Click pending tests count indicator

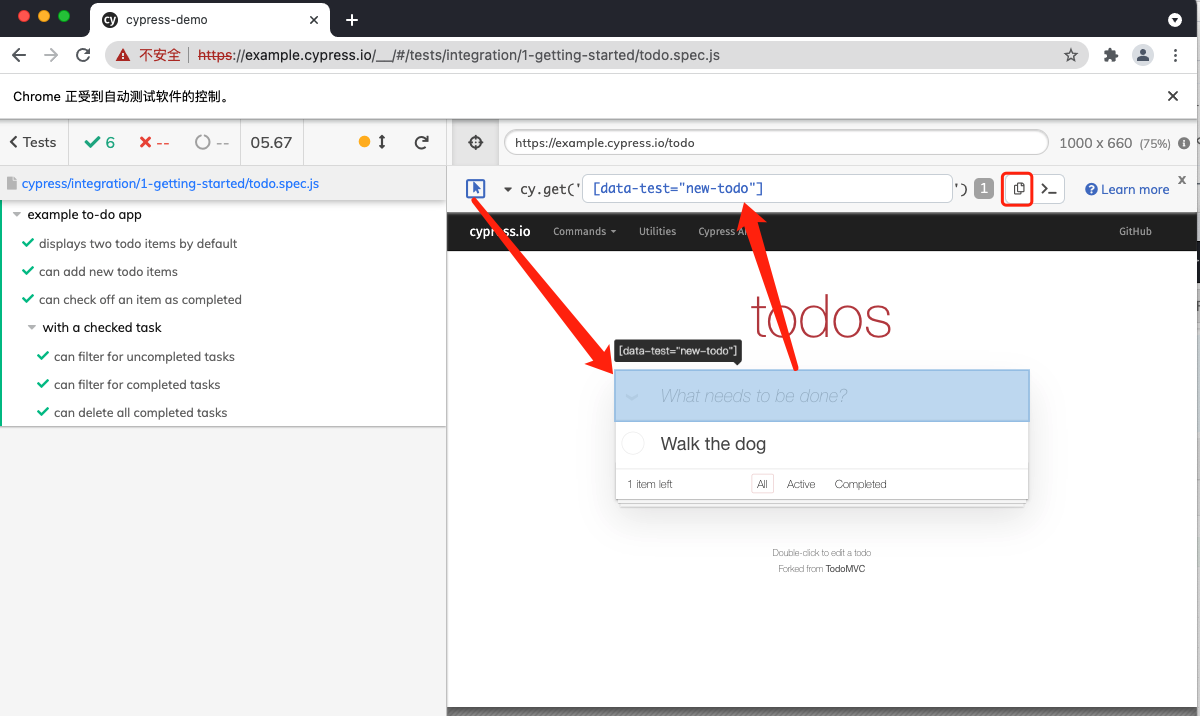212,143
